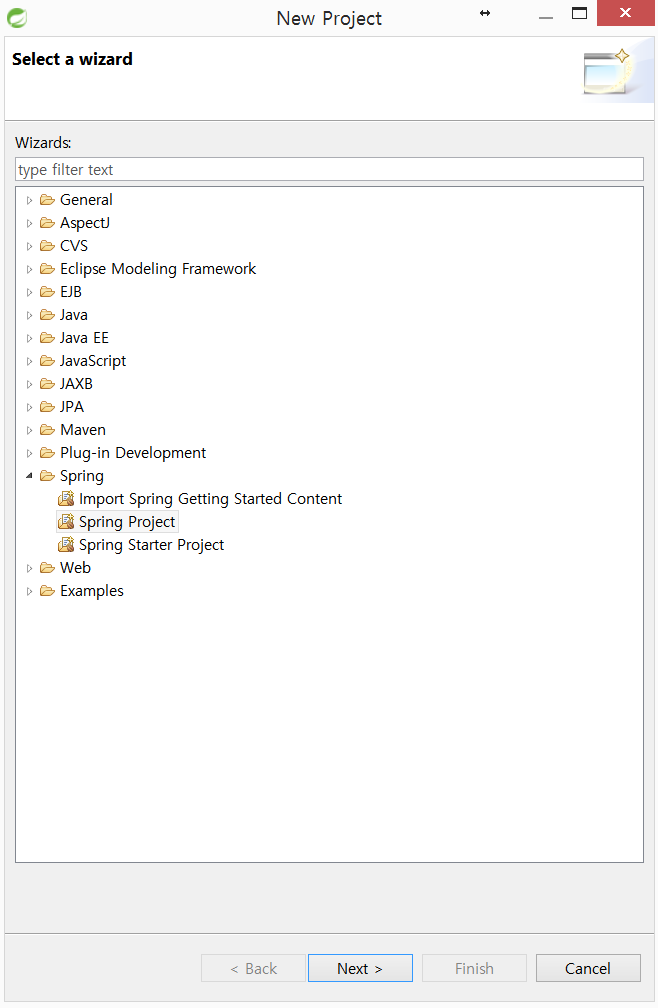Expand the General category
This screenshot has width=658, height=1008.
pyautogui.click(x=29, y=200)
